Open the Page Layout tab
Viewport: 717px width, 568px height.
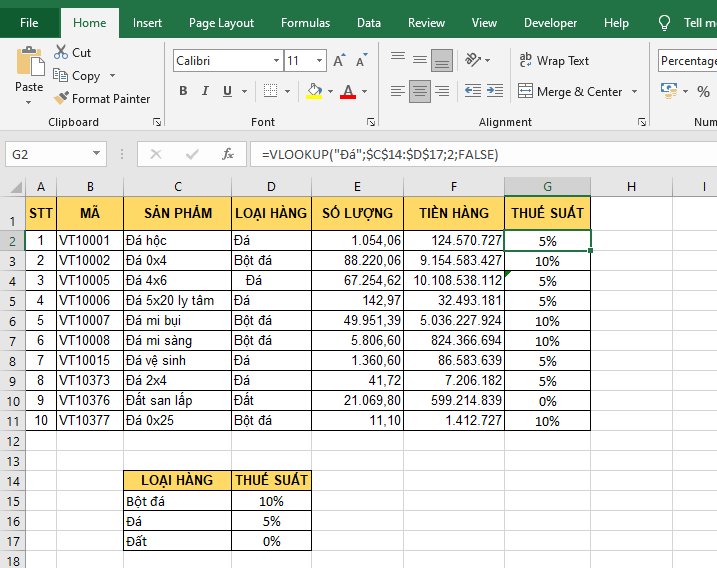click(x=221, y=23)
